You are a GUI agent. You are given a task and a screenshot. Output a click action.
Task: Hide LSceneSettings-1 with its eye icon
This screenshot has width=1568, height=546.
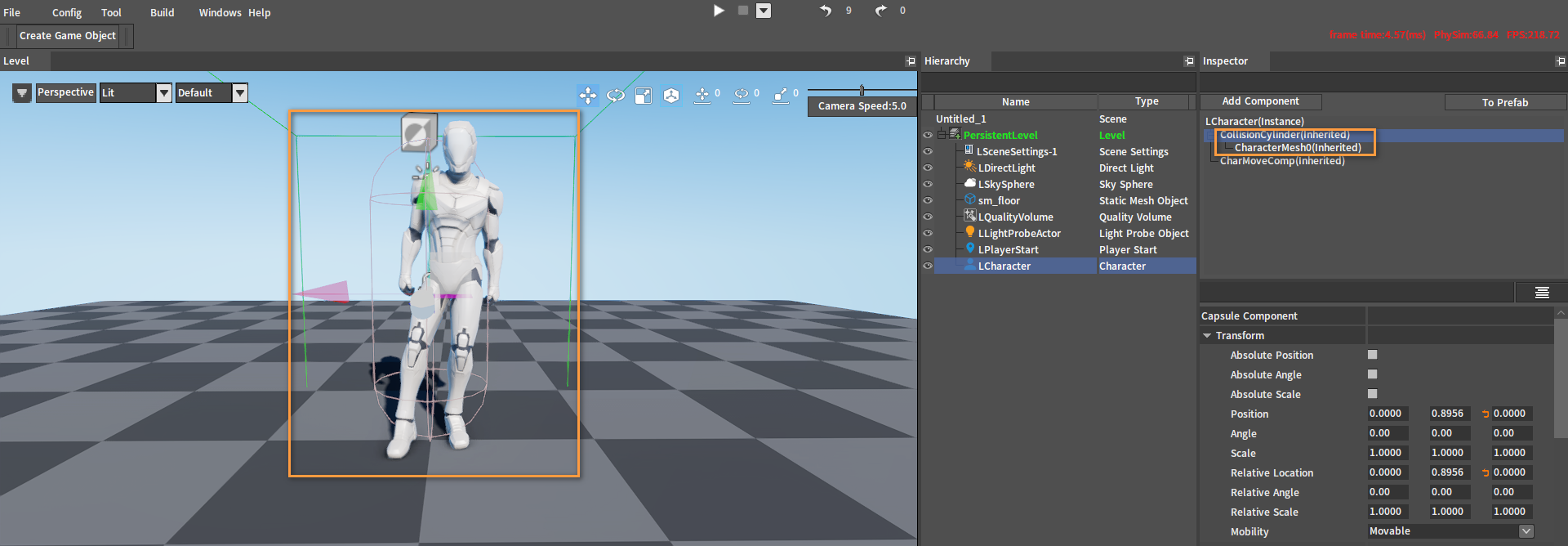coord(928,152)
